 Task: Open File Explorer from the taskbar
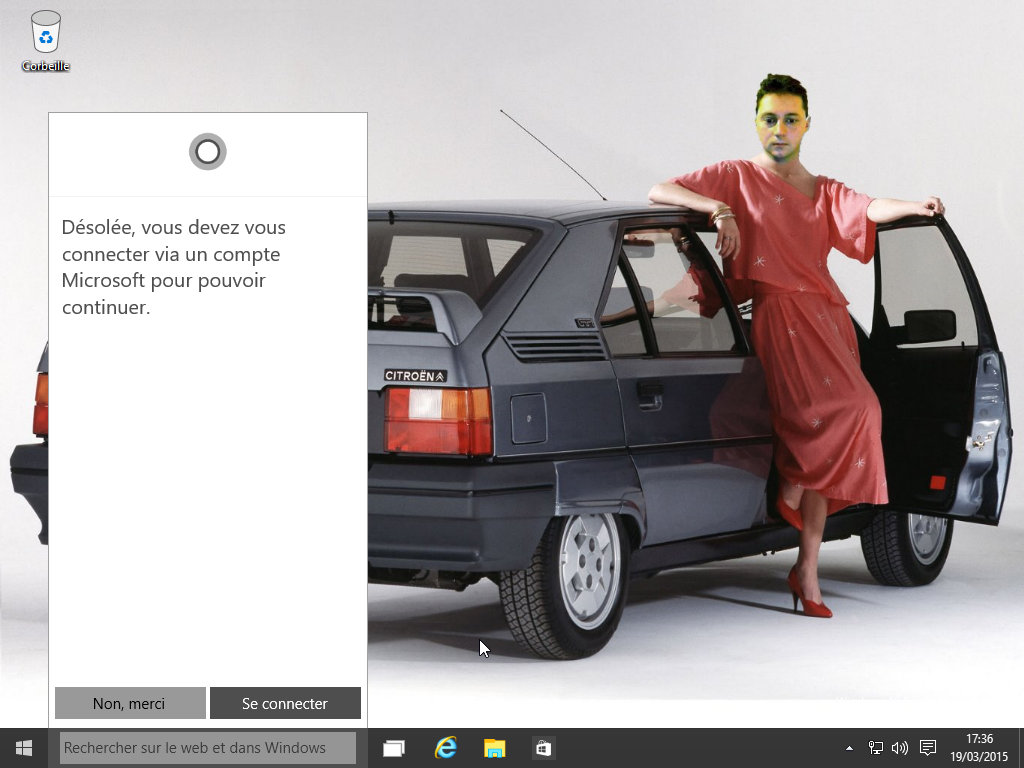coord(494,748)
